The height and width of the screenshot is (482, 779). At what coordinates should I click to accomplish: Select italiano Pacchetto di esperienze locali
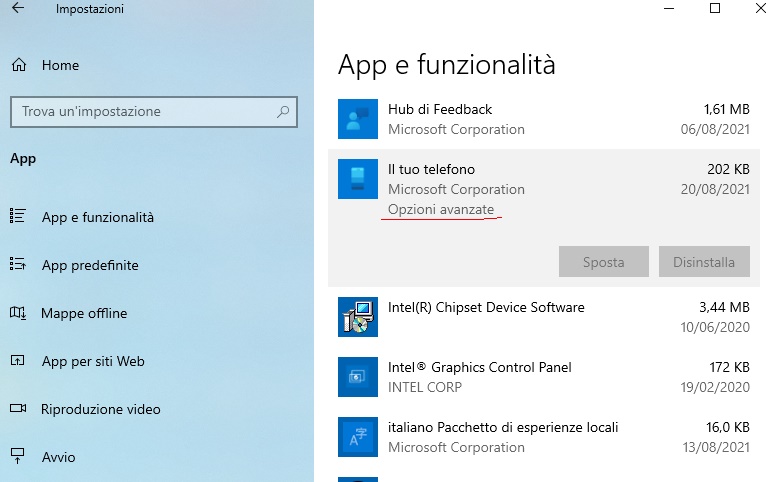(544, 437)
